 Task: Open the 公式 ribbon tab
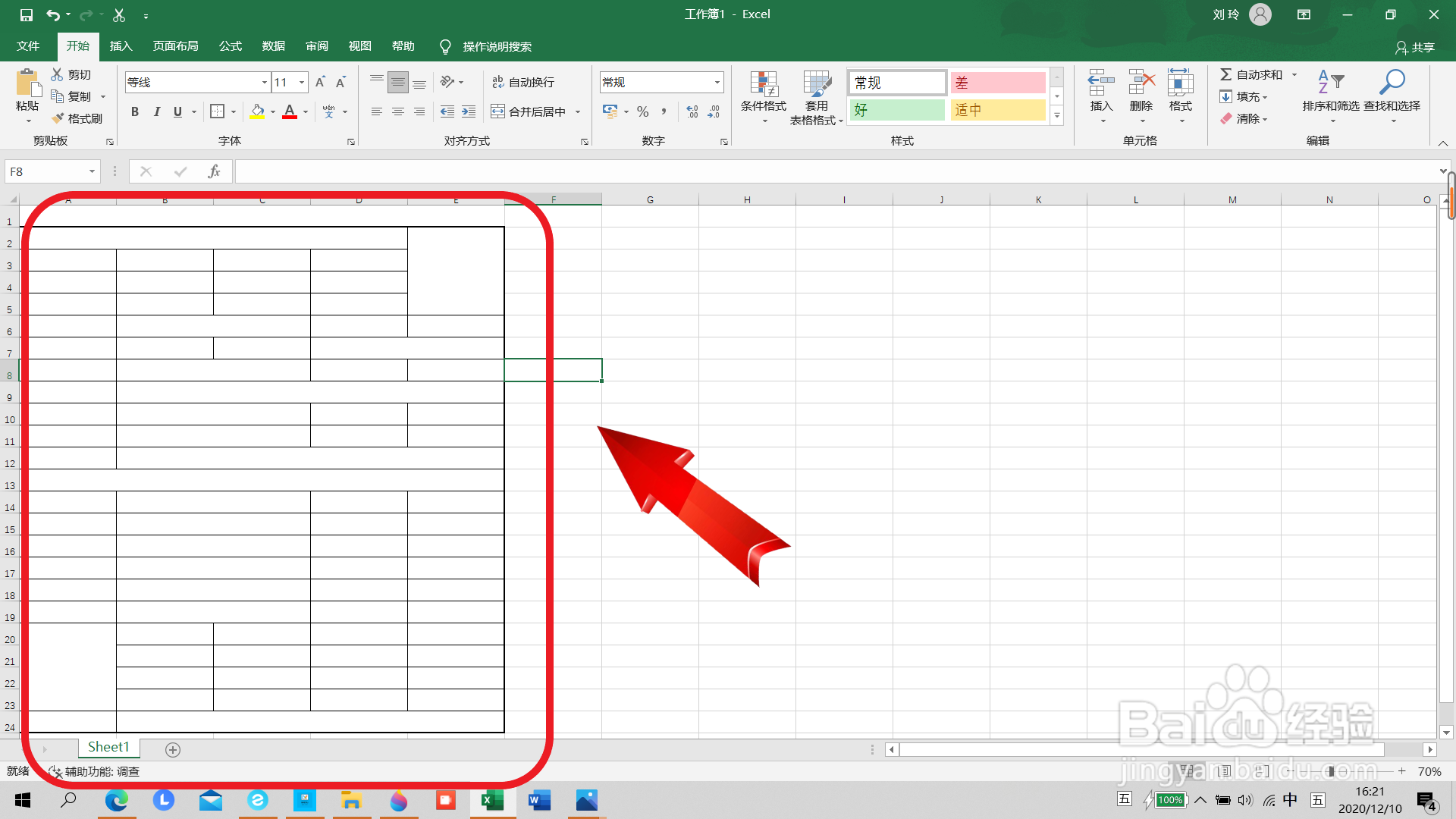(x=230, y=46)
